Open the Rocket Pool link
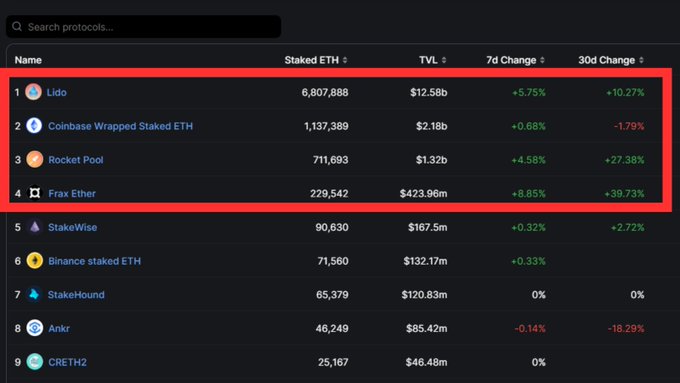 [76, 160]
